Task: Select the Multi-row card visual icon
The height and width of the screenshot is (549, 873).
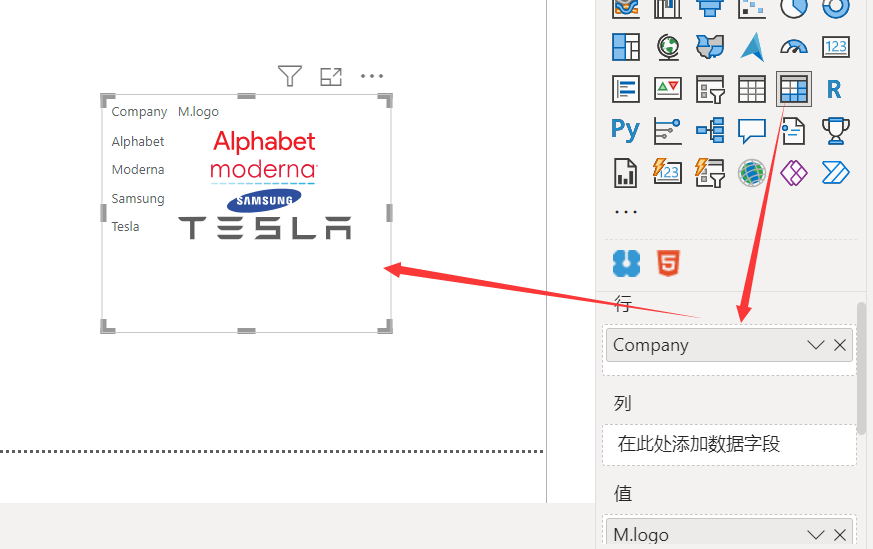Action: pyautogui.click(x=626, y=89)
